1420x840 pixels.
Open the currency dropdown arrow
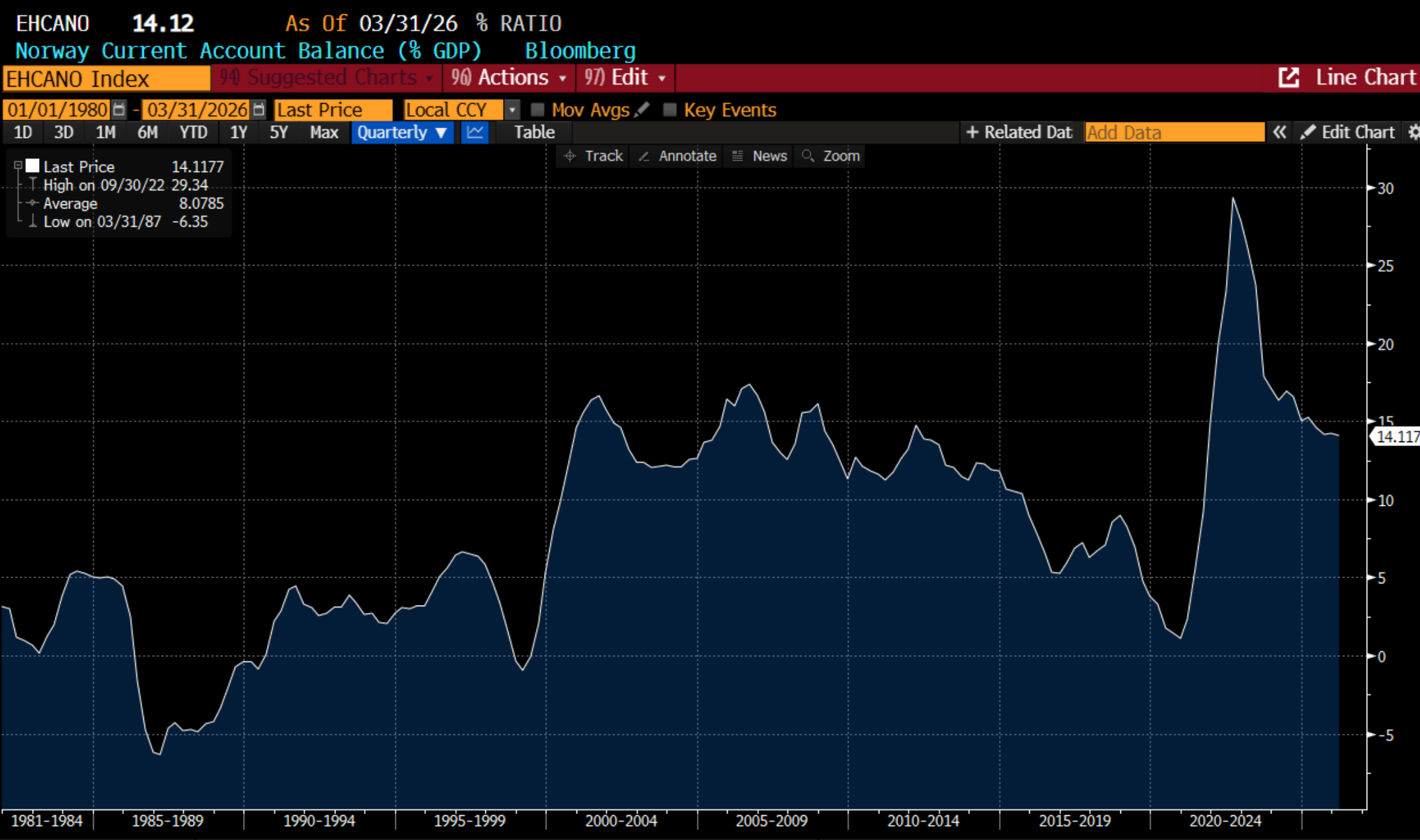coord(513,109)
